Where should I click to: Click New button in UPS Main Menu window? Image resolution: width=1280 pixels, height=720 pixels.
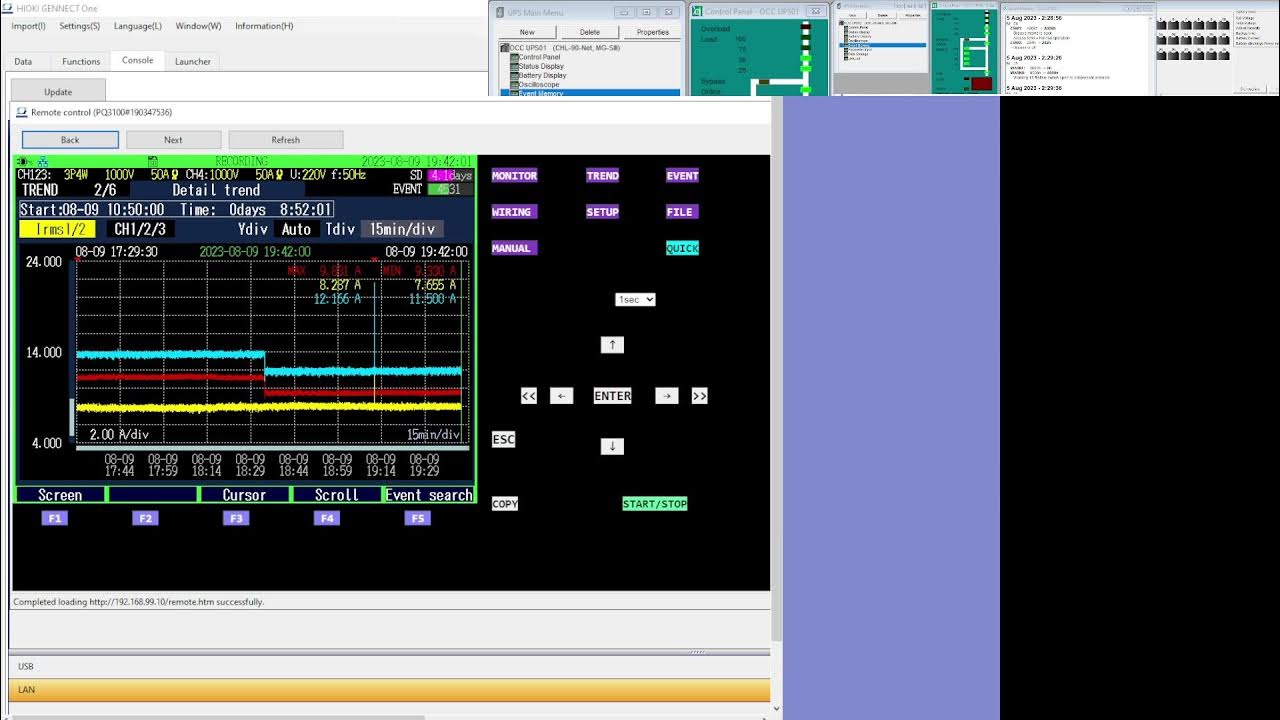click(x=527, y=32)
